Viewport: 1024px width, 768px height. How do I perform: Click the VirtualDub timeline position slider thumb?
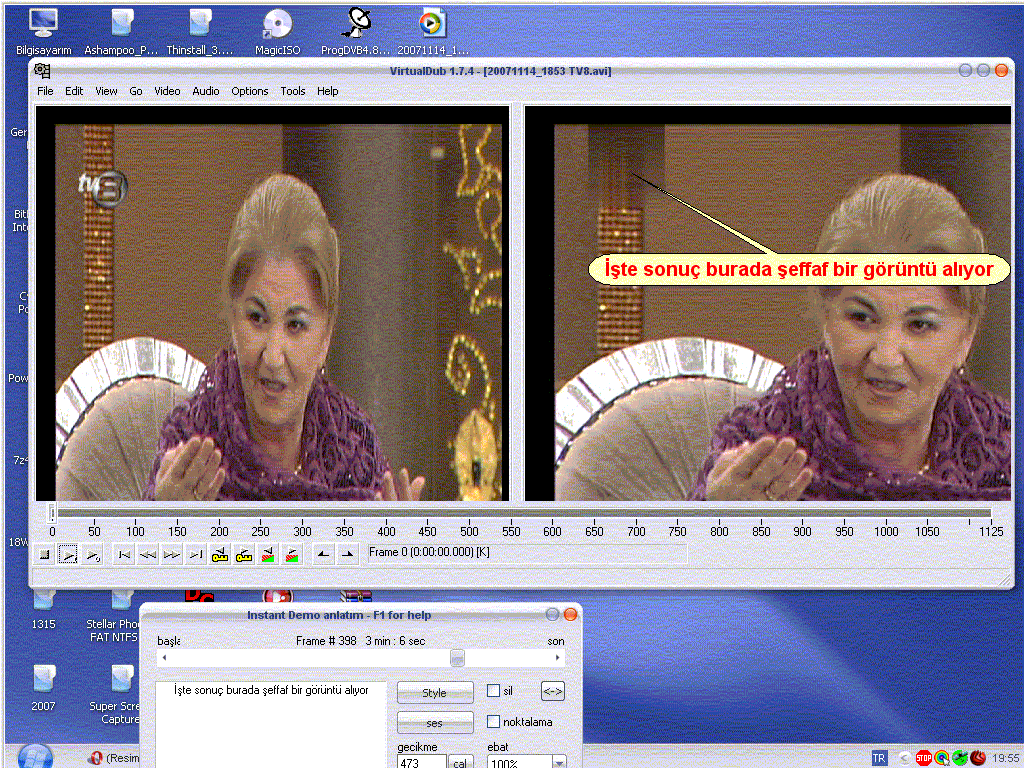tap(52, 513)
